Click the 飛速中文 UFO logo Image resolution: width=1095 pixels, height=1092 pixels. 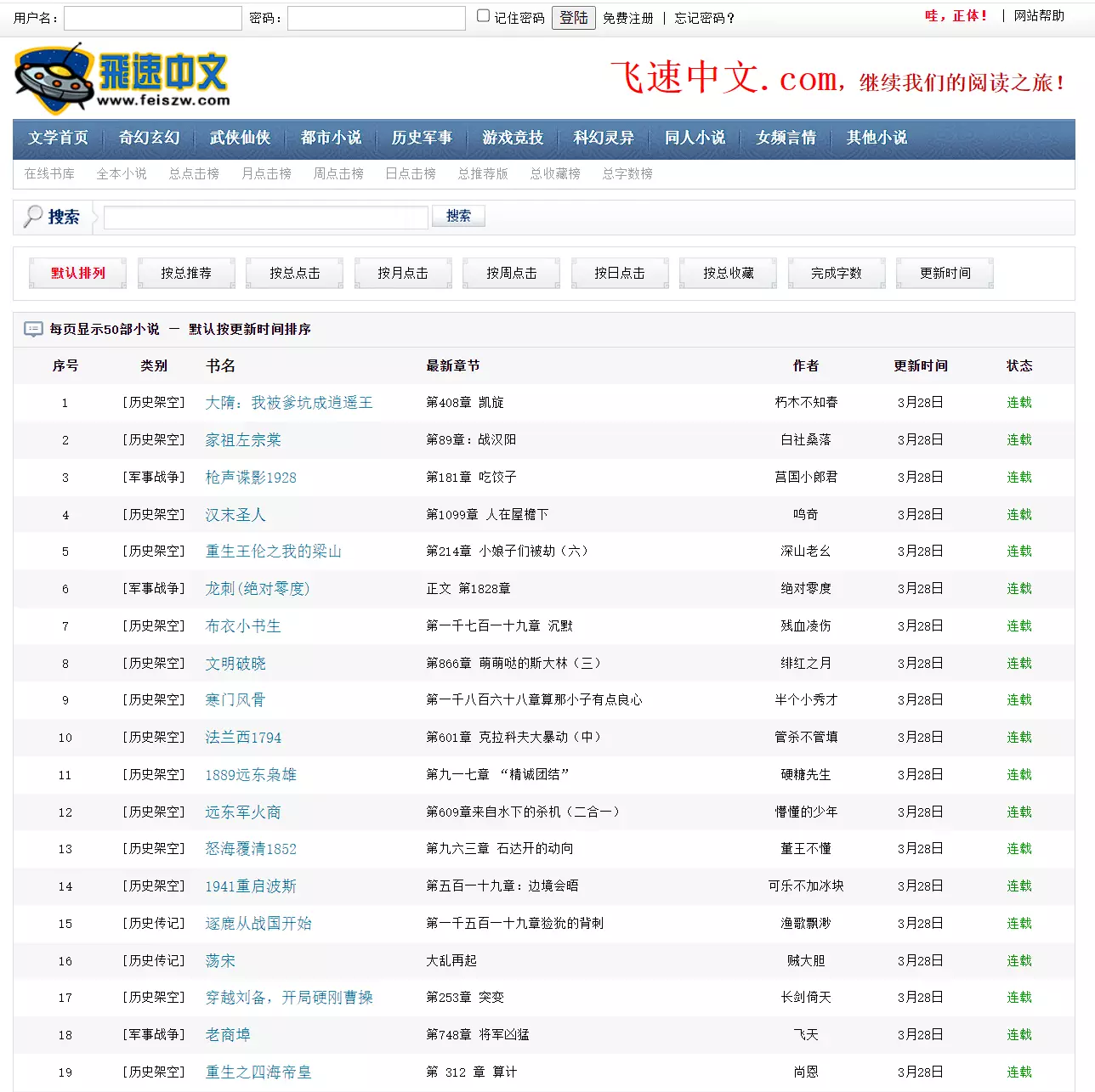[x=122, y=78]
